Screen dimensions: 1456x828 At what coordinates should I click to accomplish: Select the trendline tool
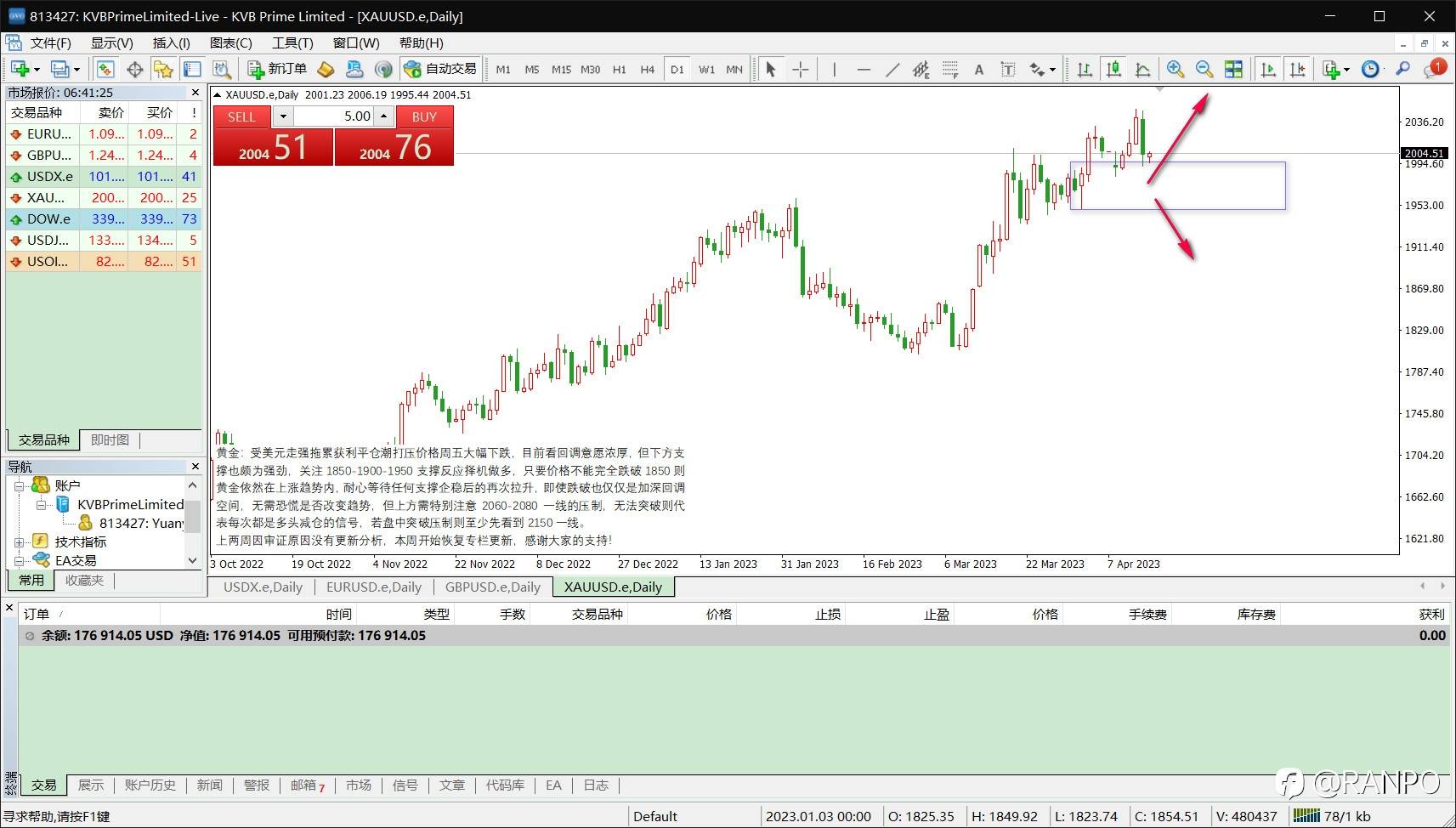coord(892,69)
